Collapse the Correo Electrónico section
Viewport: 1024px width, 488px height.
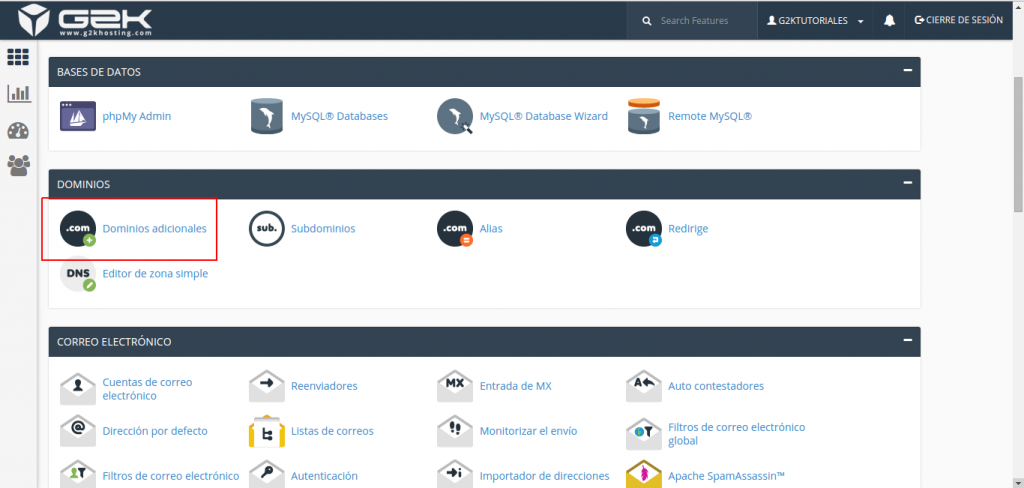coord(907,341)
